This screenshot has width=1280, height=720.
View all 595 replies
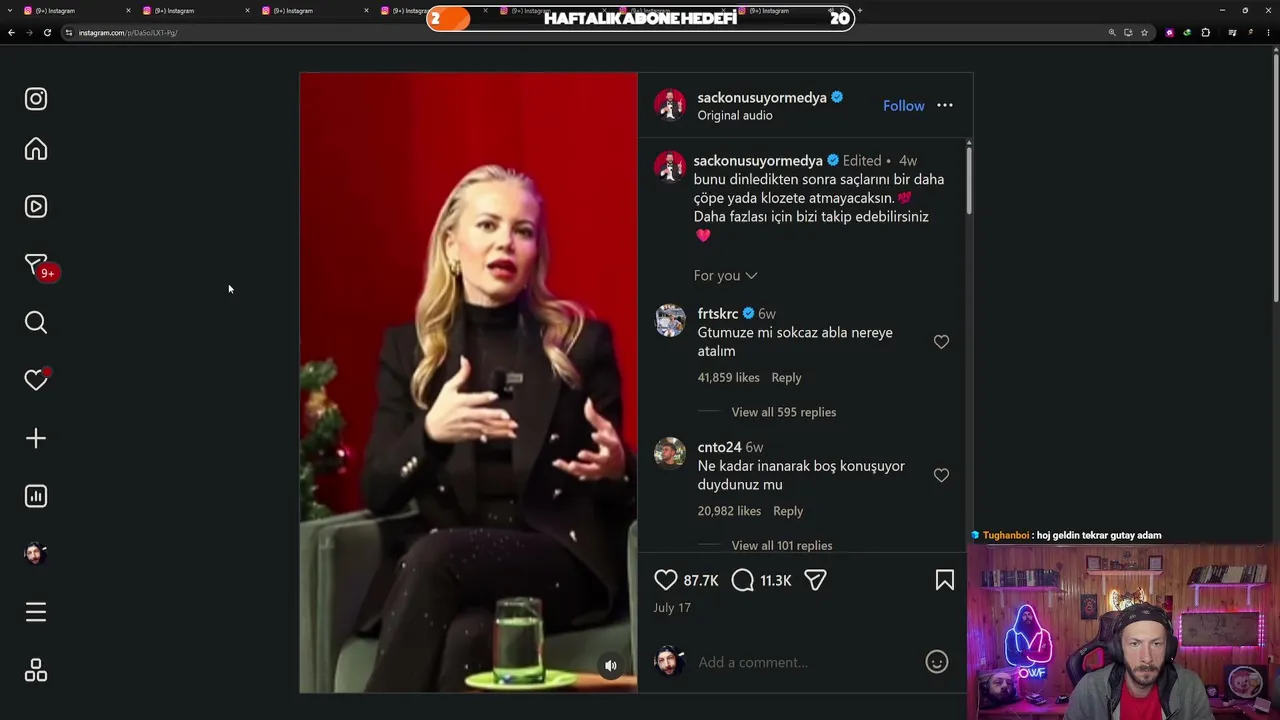tap(784, 412)
